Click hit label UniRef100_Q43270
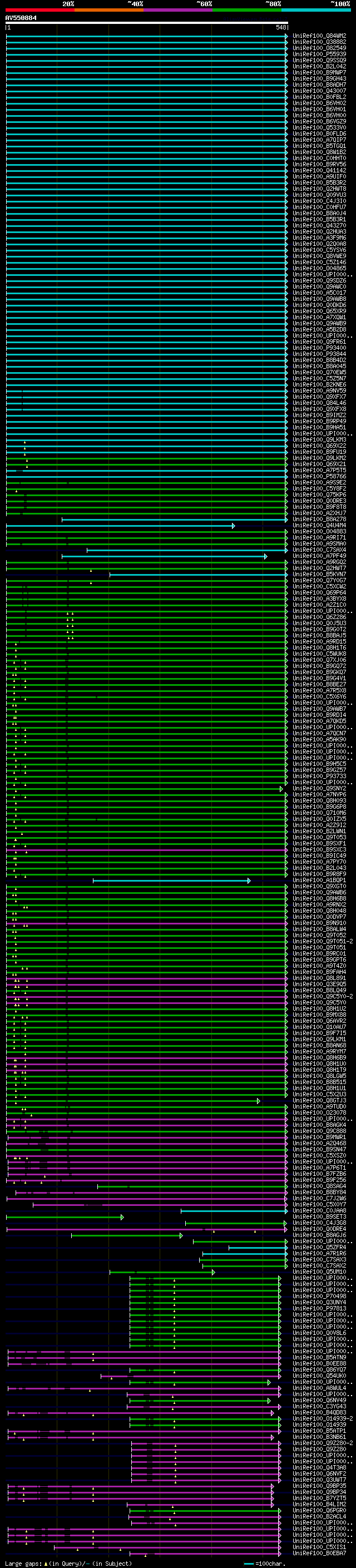 coord(319,225)
